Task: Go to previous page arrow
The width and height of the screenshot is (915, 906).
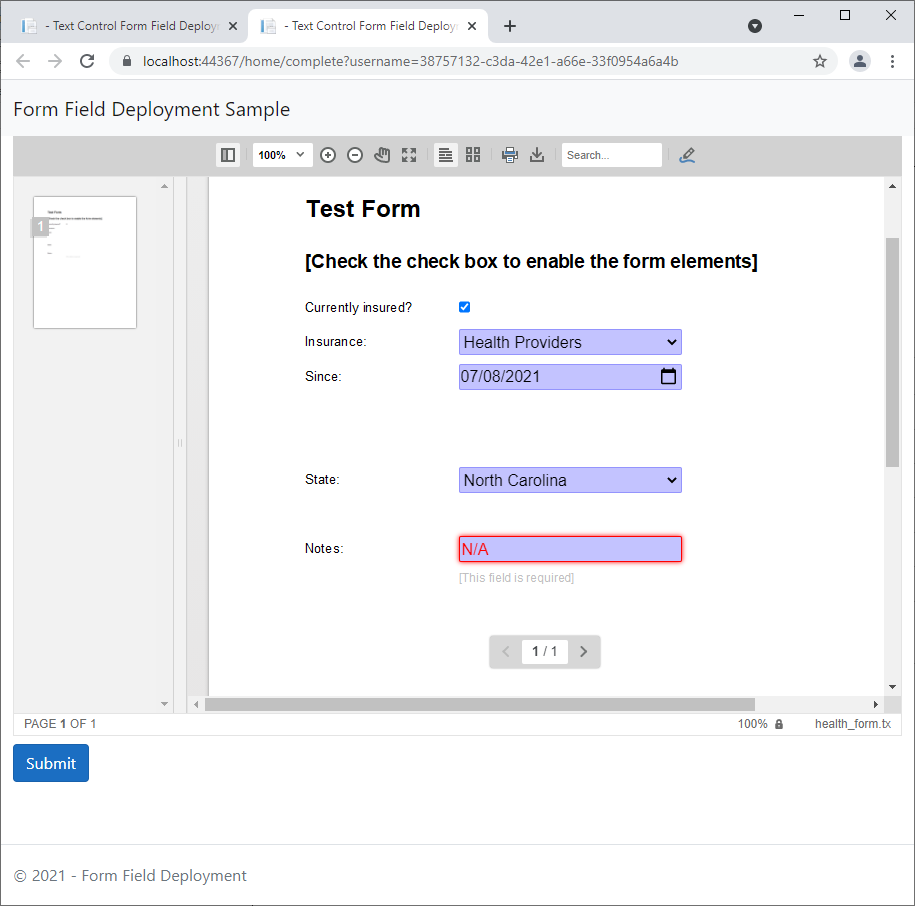Action: click(506, 652)
